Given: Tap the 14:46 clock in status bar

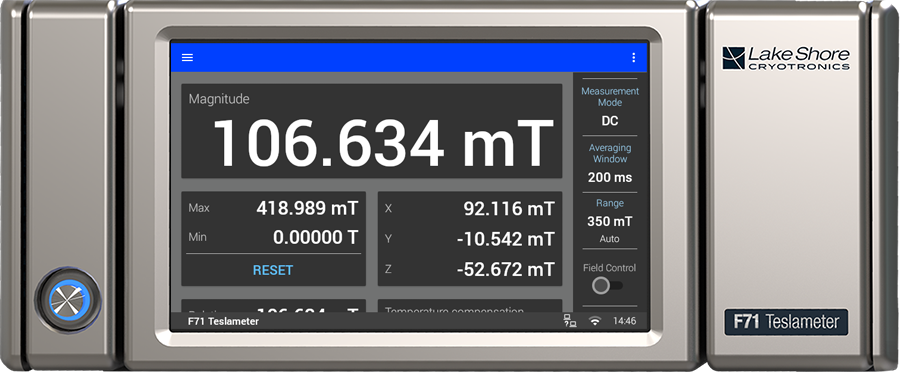Looking at the screenshot, I should point(624,321).
